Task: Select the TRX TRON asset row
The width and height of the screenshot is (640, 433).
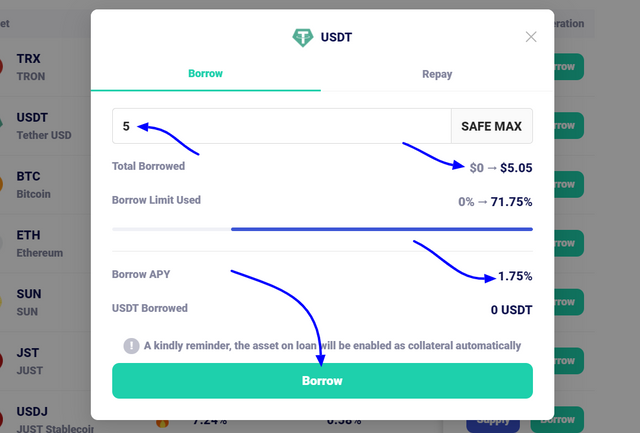Action: 45,67
